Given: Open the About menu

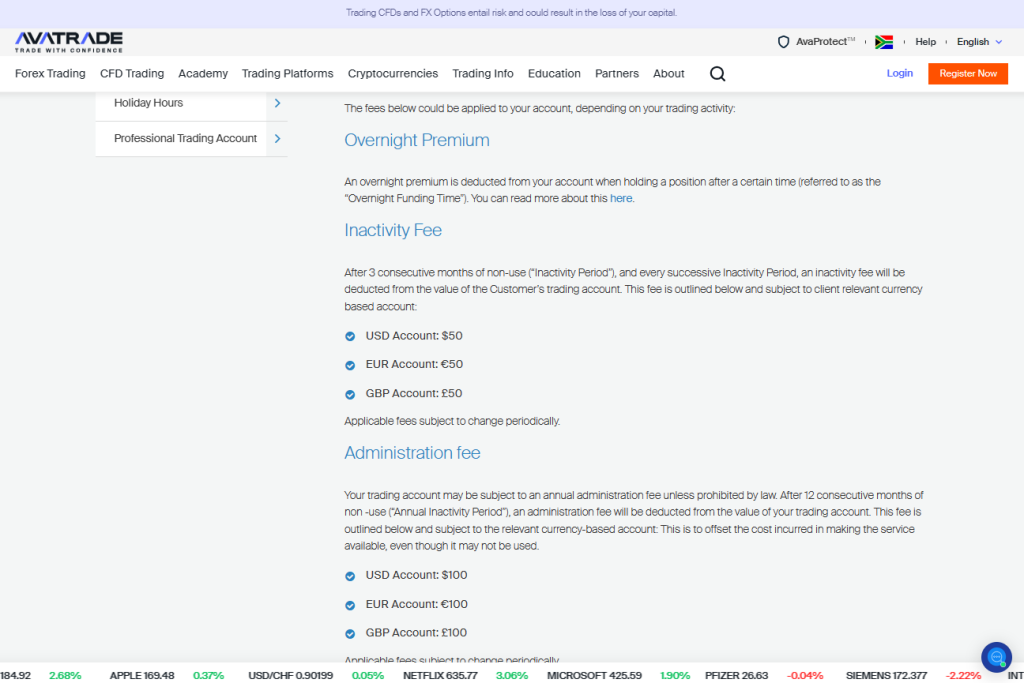Looking at the screenshot, I should click(x=669, y=74).
